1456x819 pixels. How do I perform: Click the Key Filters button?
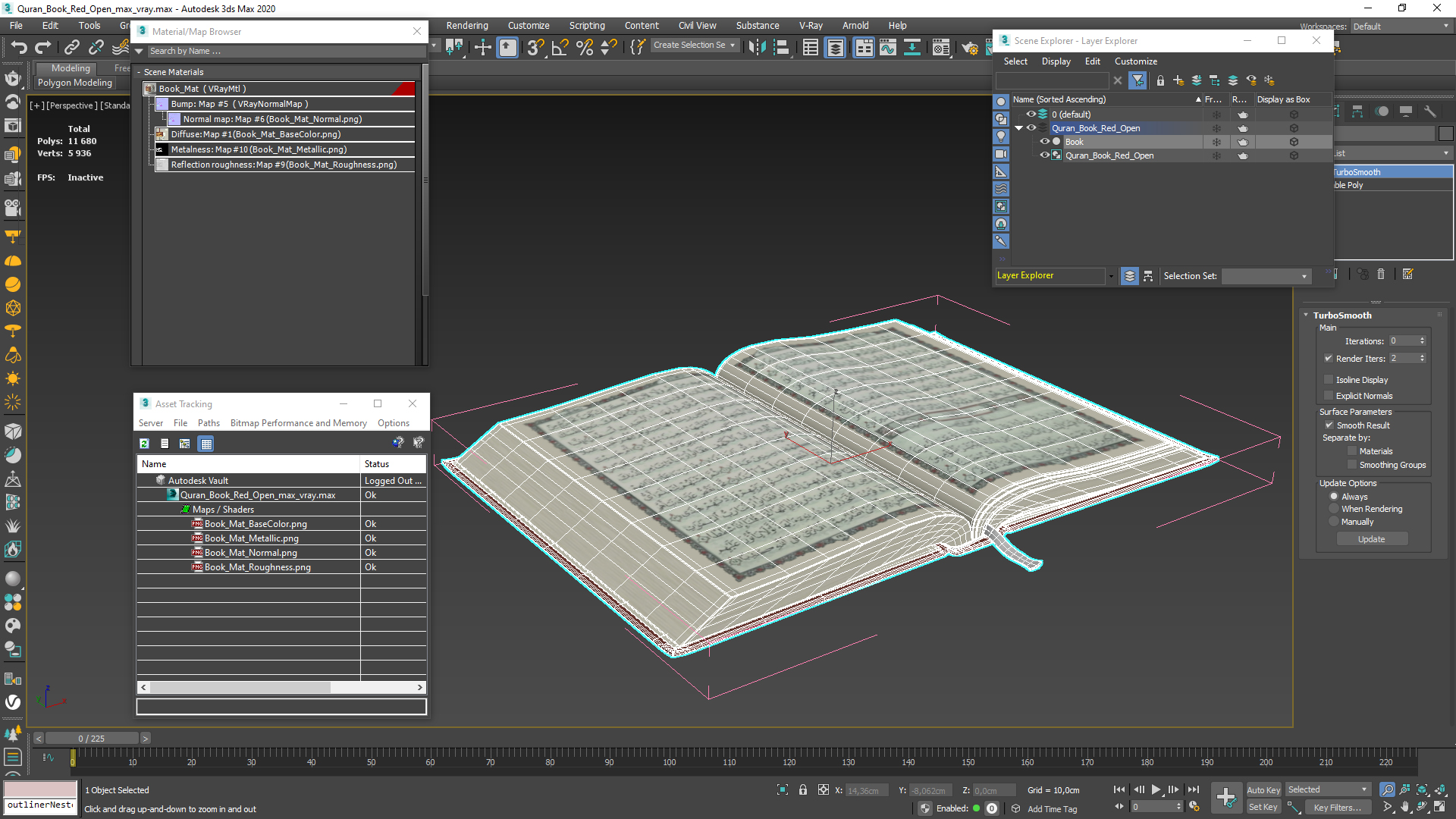pos(1337,808)
